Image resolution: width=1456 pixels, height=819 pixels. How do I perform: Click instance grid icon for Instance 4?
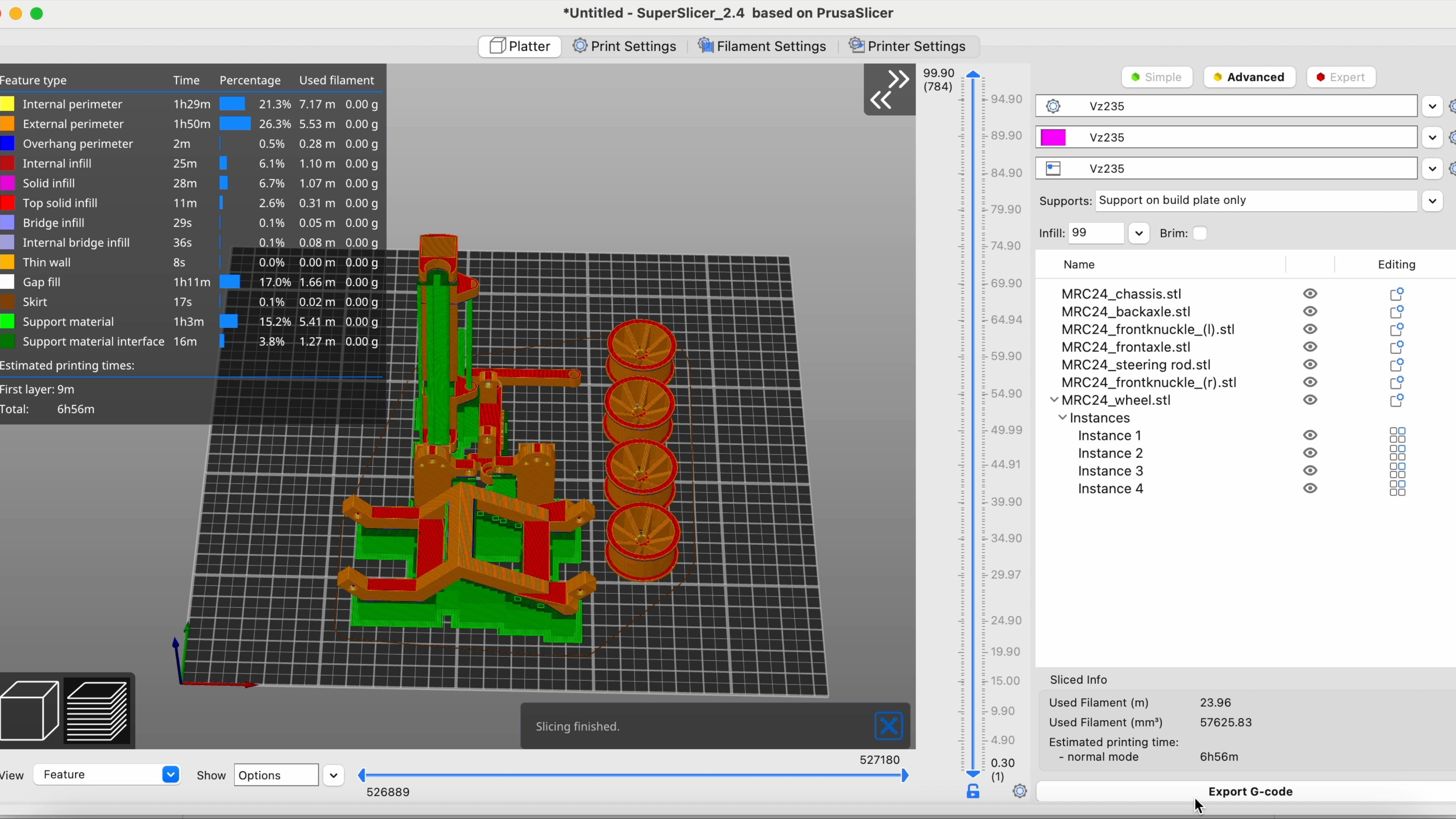[x=1397, y=488]
